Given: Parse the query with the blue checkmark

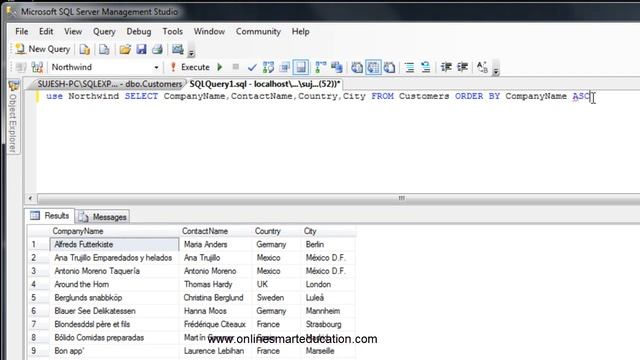Looking at the screenshot, I should tap(252, 67).
